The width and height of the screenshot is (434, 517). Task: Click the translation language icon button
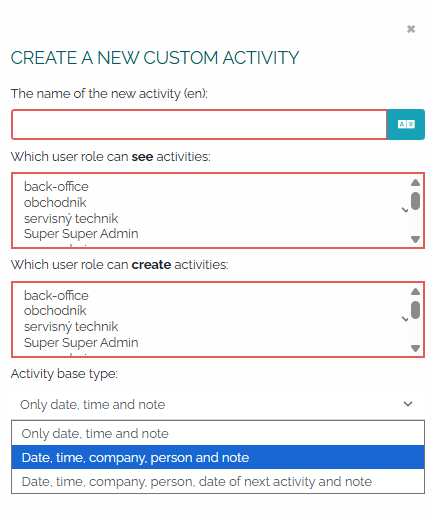click(406, 124)
